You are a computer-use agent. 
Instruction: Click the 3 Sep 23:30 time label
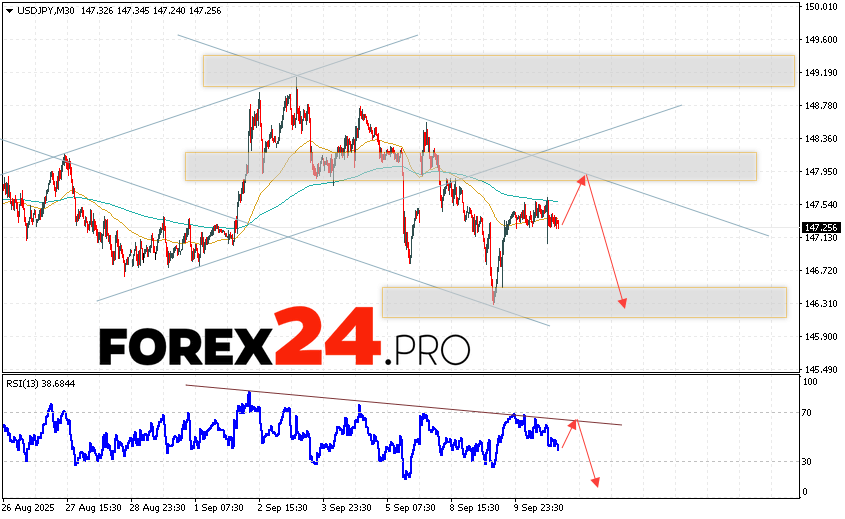[347, 508]
